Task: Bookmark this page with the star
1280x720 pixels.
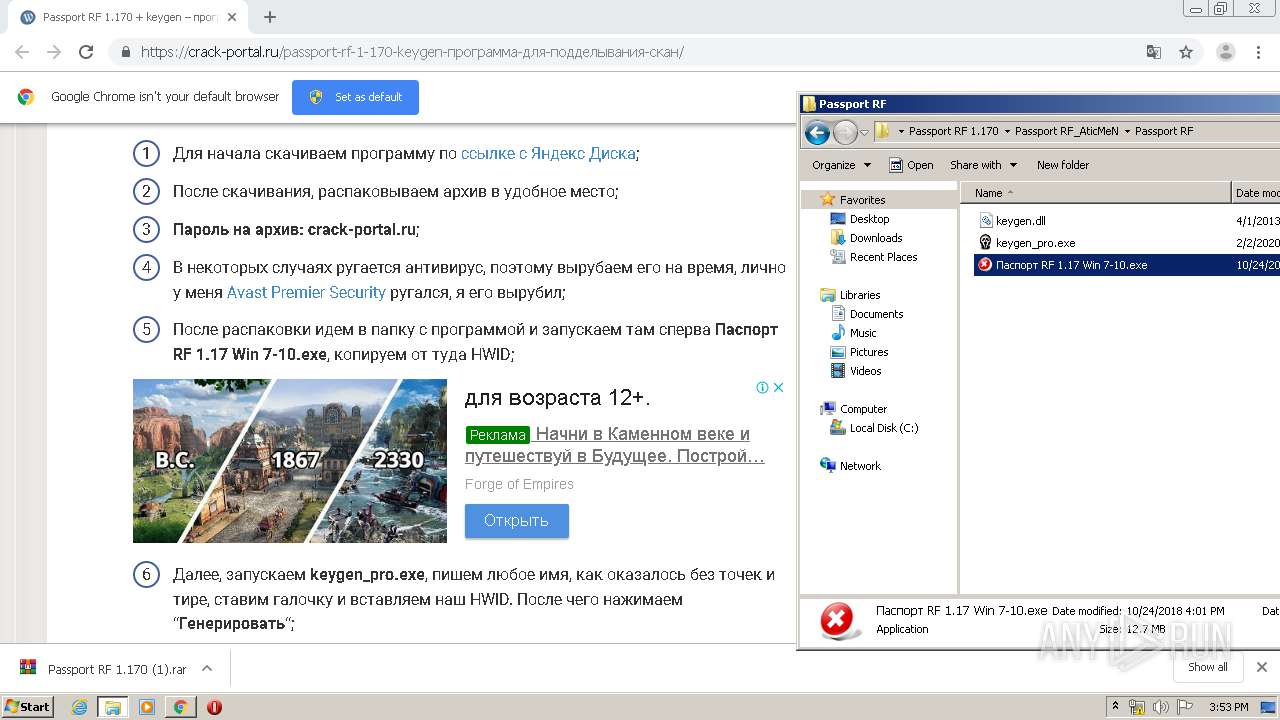Action: tap(1186, 52)
